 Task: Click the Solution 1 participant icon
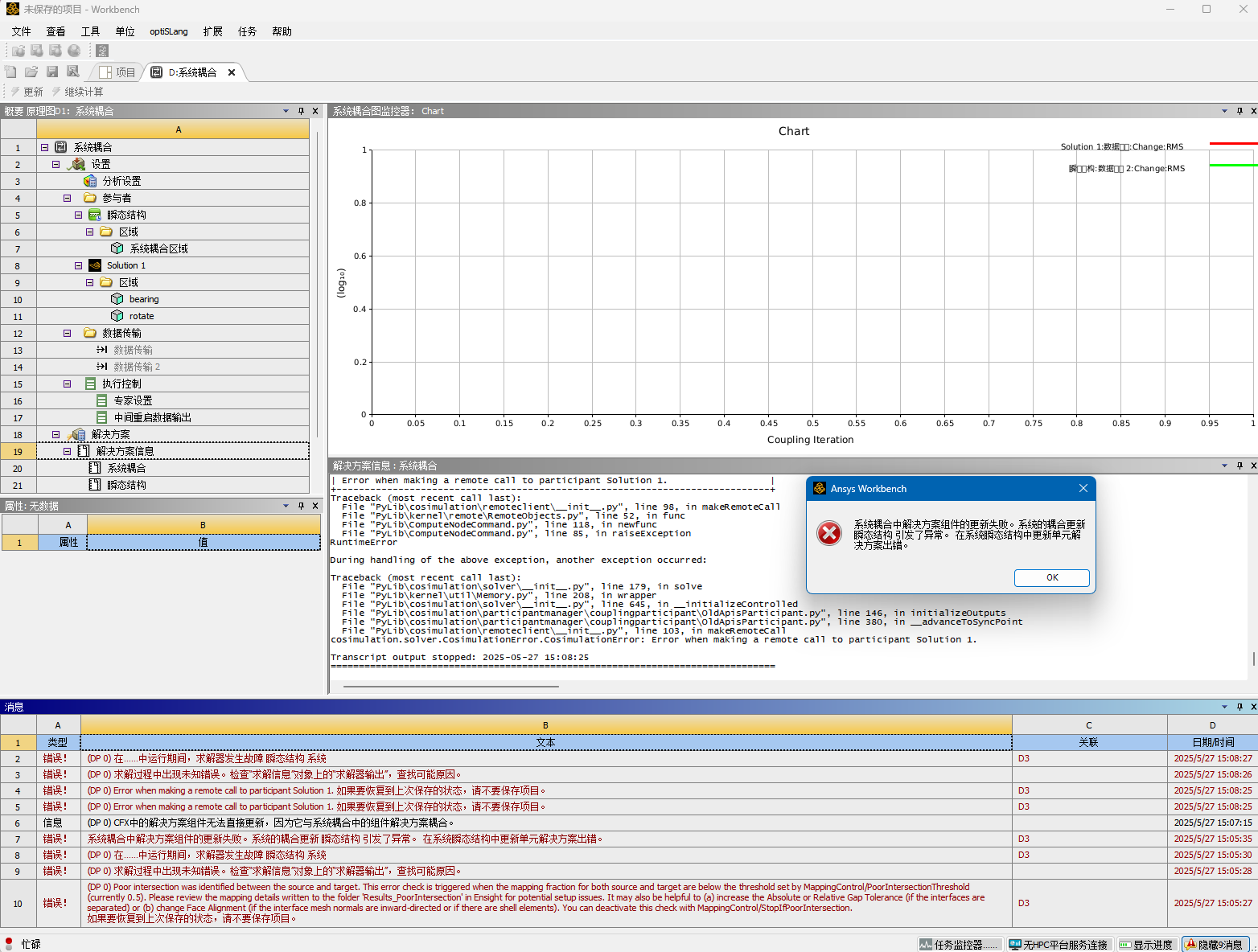[x=95, y=265]
